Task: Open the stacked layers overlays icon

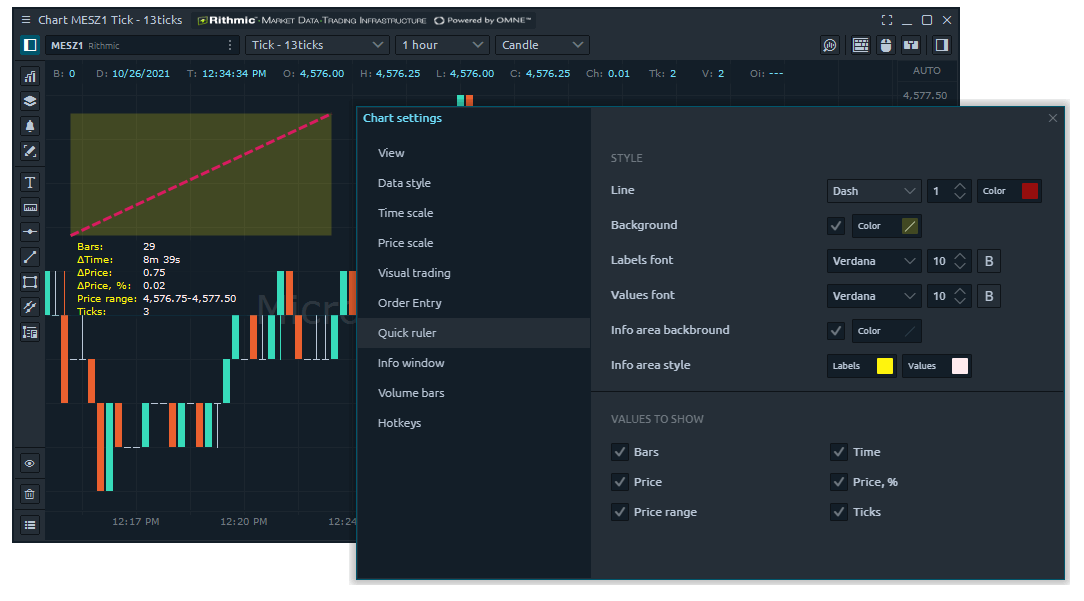Action: tap(30, 101)
